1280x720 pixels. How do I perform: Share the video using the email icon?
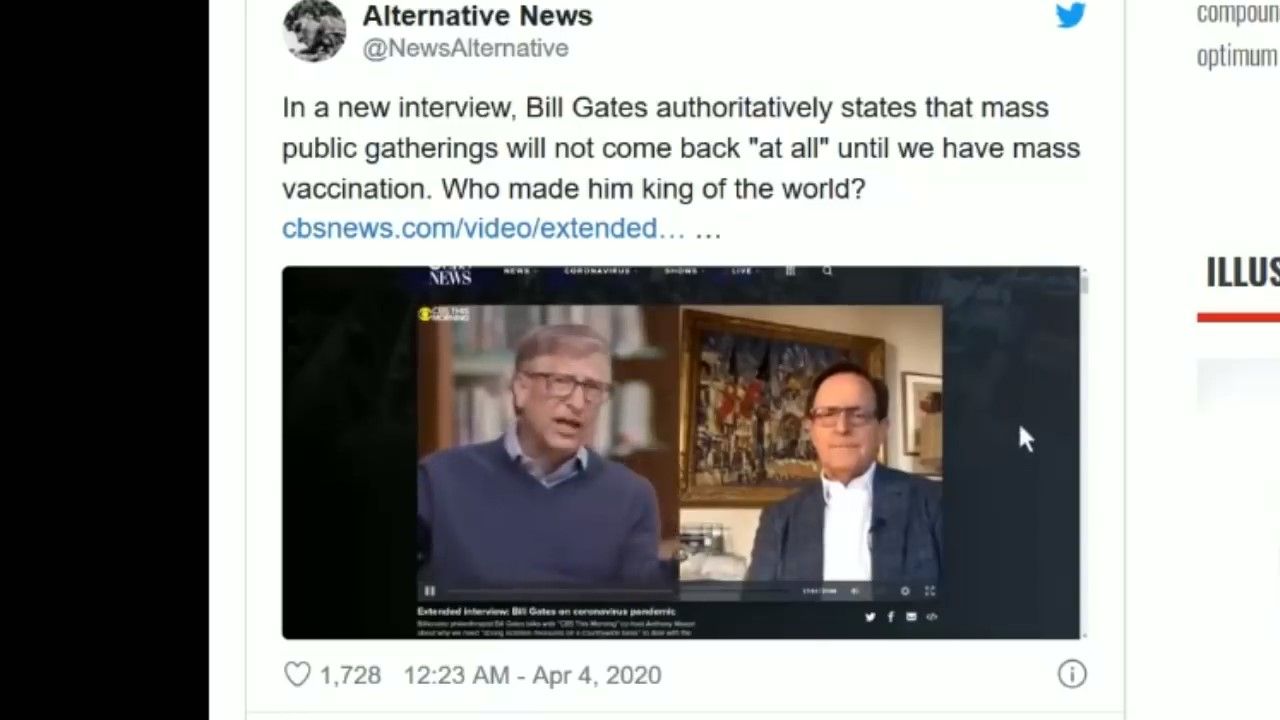click(x=911, y=617)
